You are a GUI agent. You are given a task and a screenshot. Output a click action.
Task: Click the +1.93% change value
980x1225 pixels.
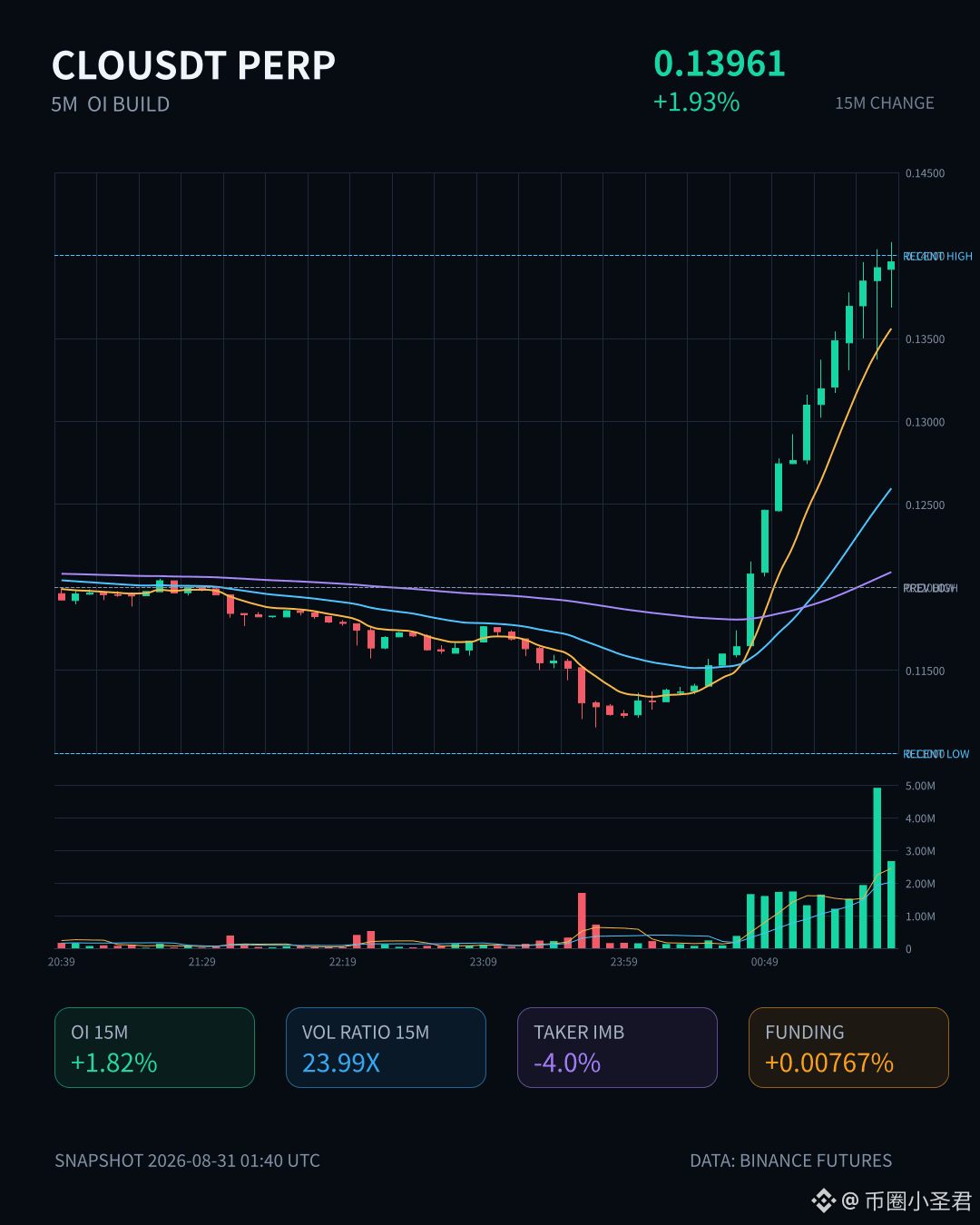[x=697, y=102]
